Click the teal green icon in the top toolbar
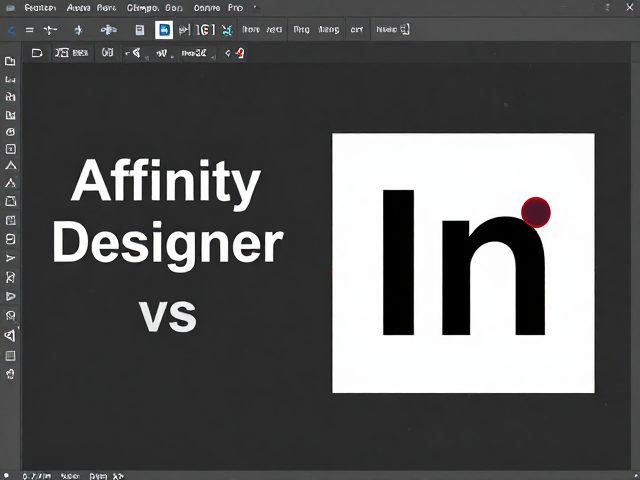This screenshot has height=480, width=640. [227, 30]
